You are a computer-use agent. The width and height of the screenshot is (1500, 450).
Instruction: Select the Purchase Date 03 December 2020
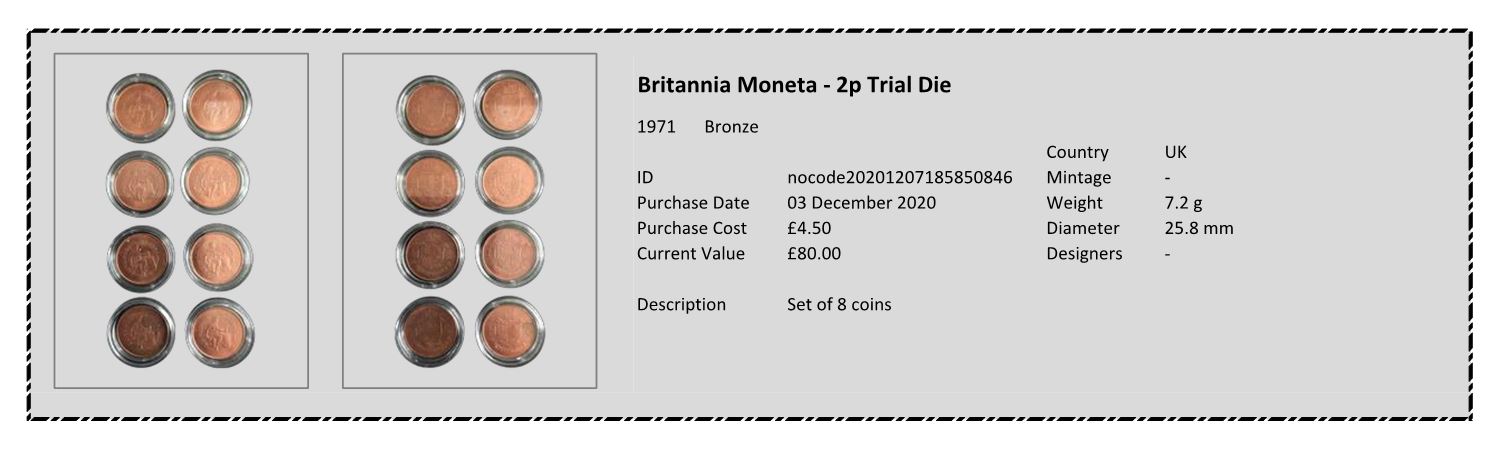pos(862,203)
